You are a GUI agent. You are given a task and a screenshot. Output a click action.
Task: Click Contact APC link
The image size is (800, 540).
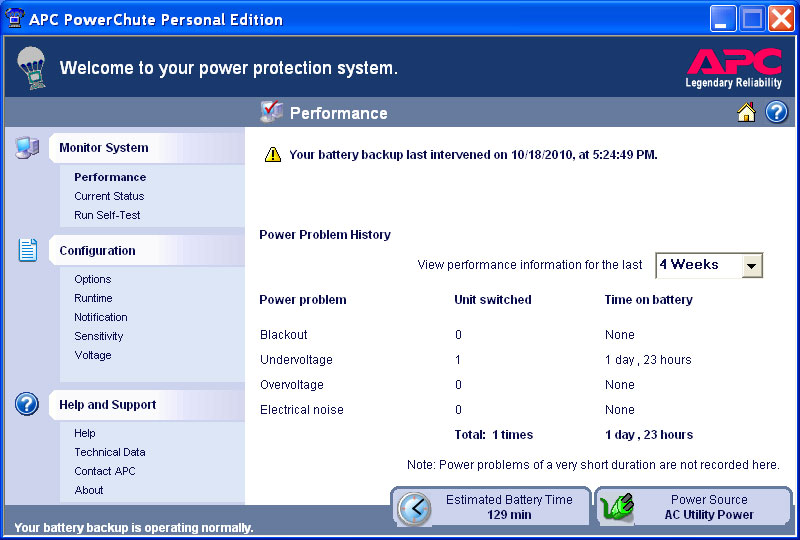pyautogui.click(x=105, y=471)
